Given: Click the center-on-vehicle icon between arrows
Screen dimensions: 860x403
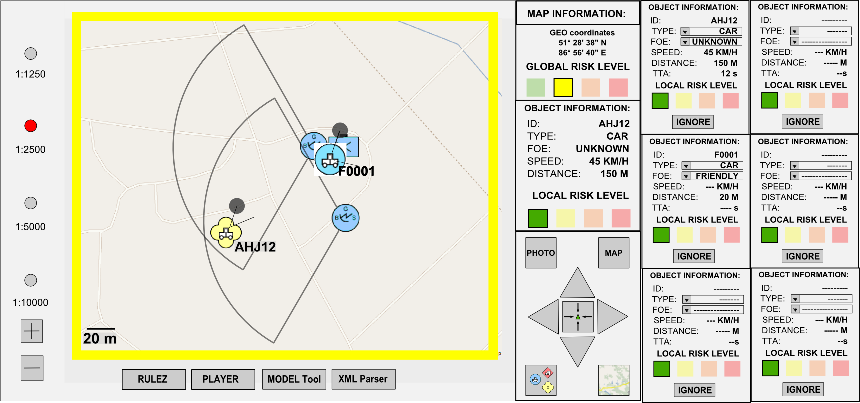Looking at the screenshot, I should 578,316.
